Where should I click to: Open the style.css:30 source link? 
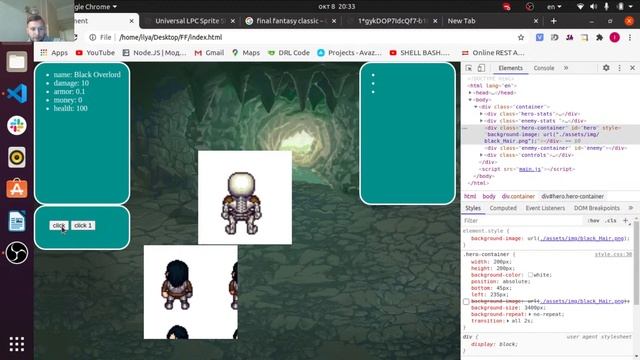[613, 254]
